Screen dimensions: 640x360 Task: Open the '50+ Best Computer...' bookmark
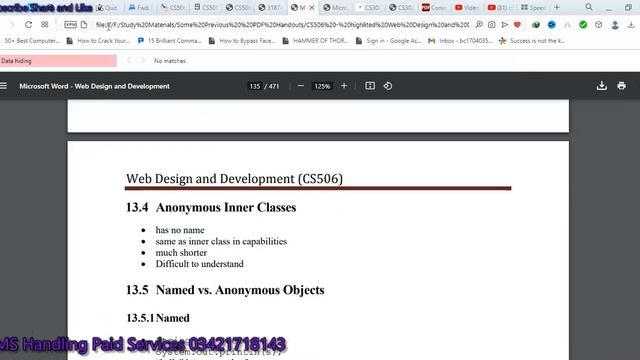pos(32,41)
